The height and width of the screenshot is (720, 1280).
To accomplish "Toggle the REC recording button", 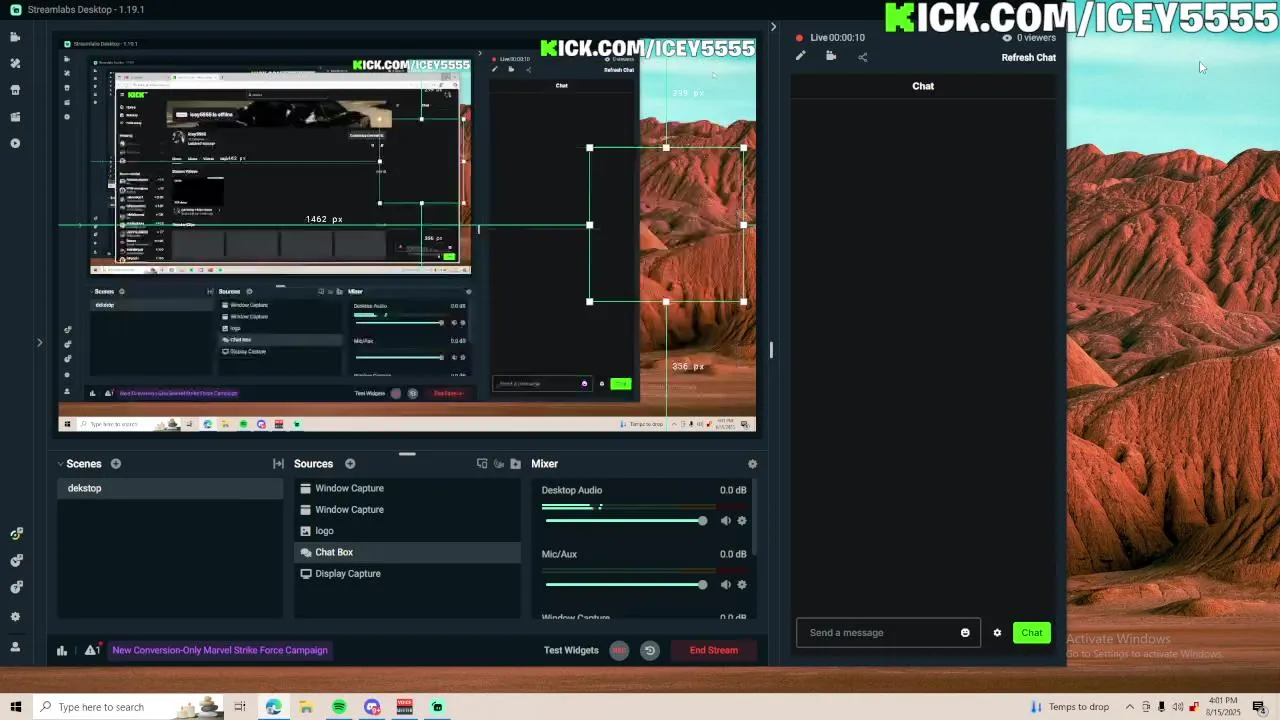I will 619,650.
